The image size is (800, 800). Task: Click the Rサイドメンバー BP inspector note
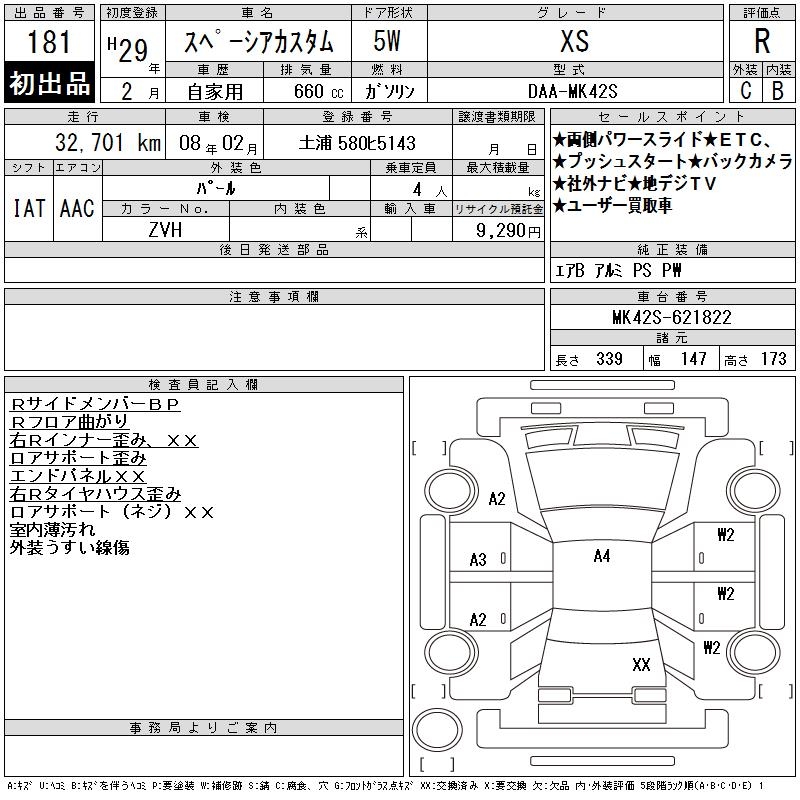[95, 405]
